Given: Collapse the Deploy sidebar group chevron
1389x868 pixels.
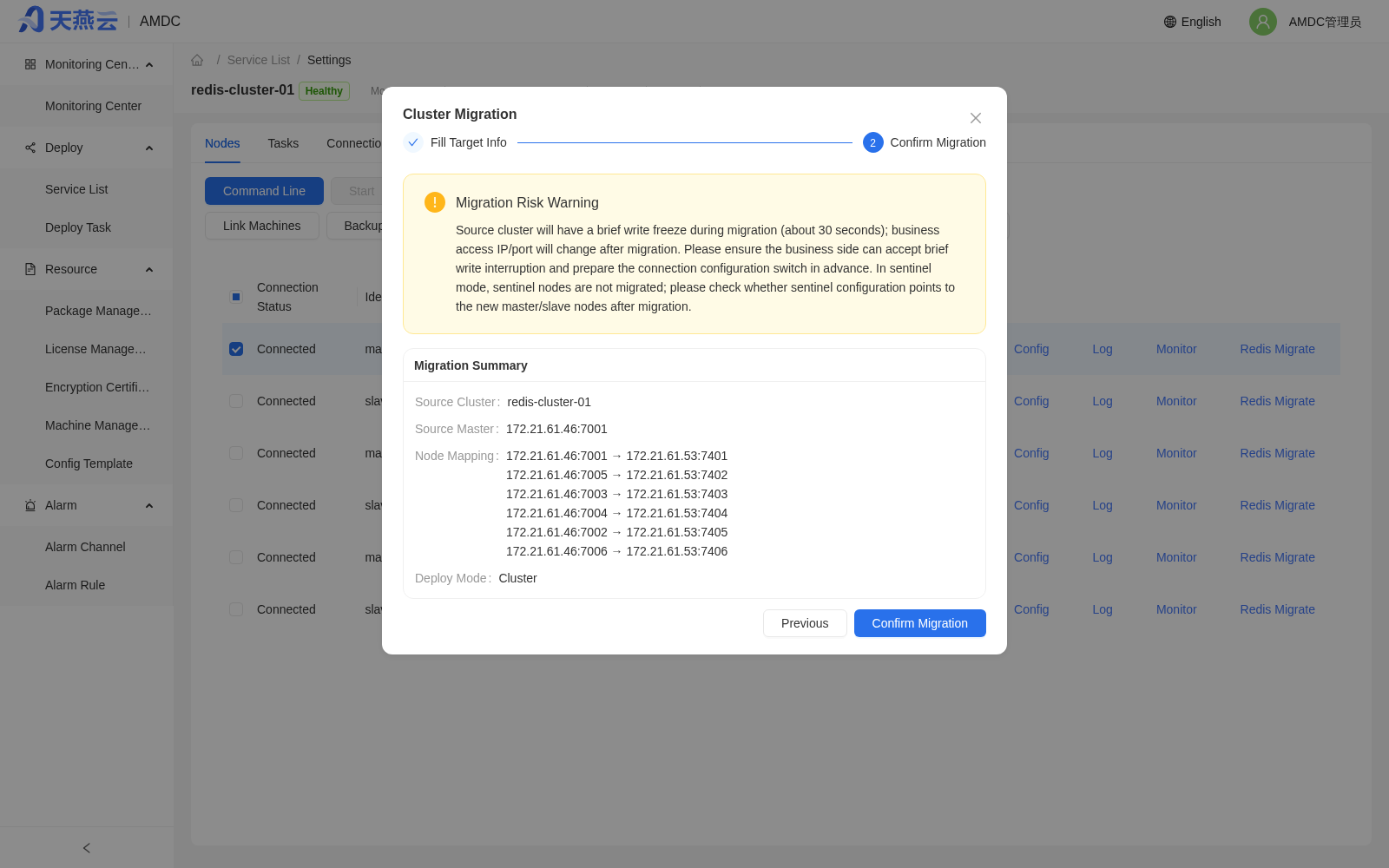Looking at the screenshot, I should tap(149, 148).
